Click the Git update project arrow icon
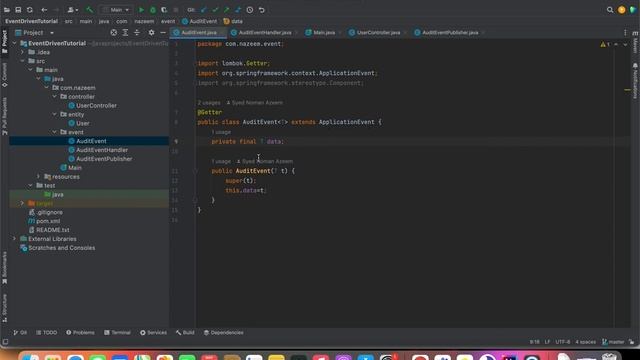 coord(204,10)
